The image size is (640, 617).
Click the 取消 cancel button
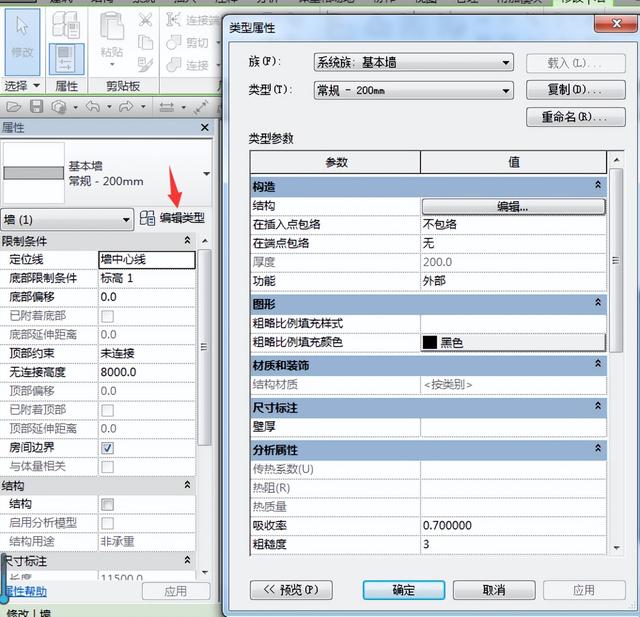[x=494, y=590]
